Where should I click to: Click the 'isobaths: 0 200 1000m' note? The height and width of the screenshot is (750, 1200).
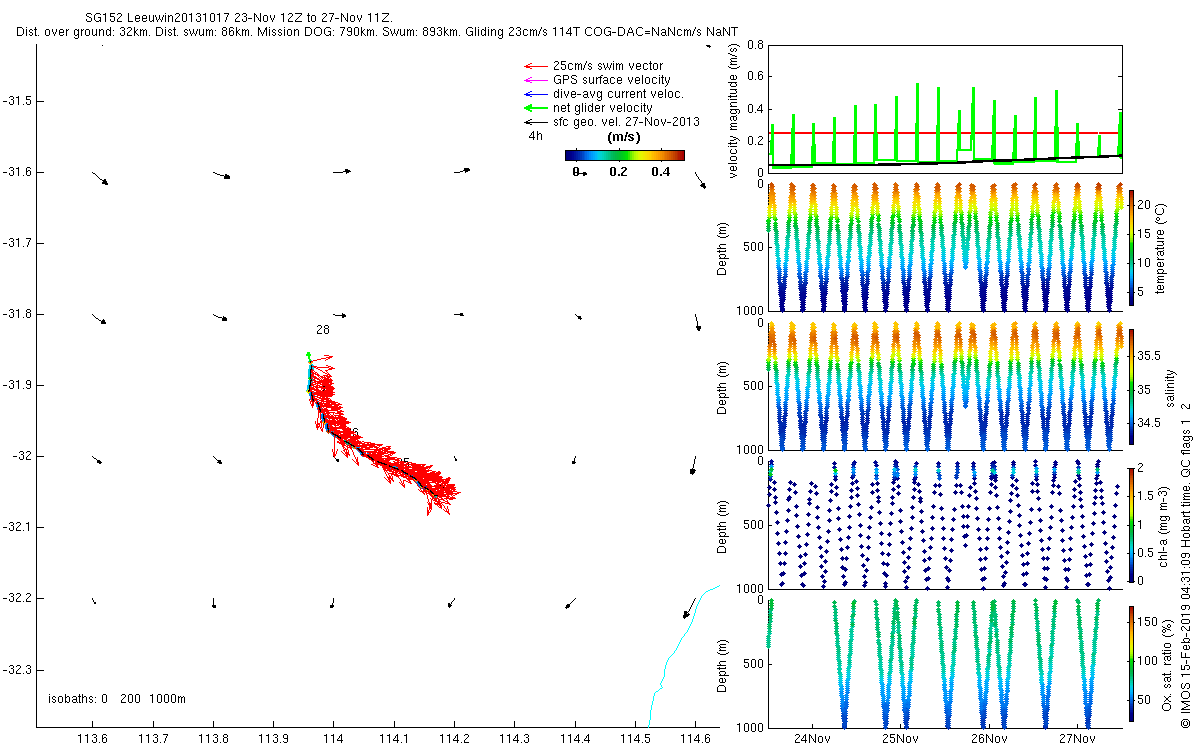tap(117, 699)
